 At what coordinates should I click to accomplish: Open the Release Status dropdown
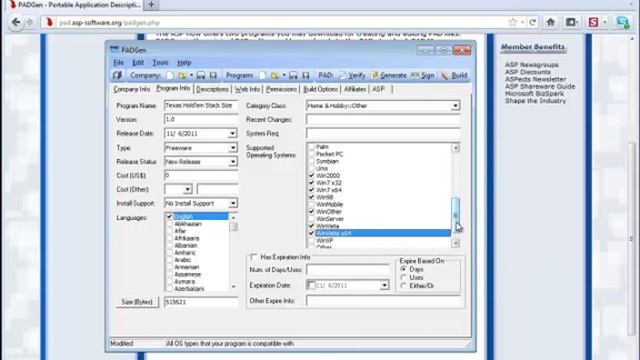click(x=232, y=162)
